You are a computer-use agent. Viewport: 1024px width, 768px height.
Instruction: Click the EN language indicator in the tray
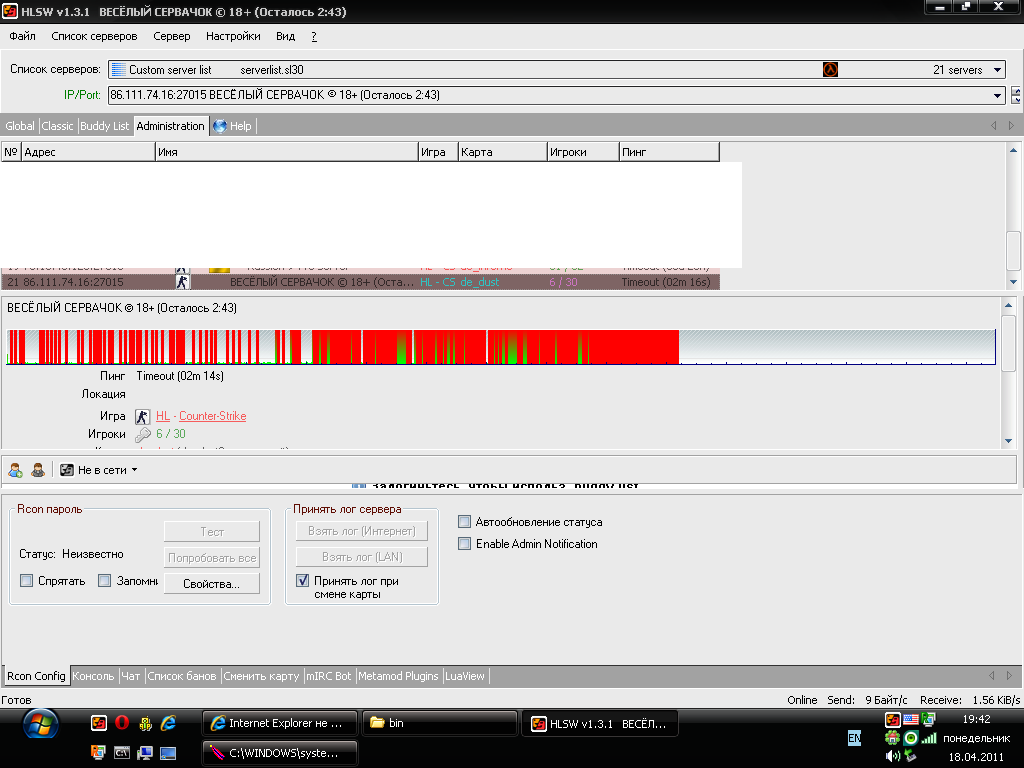point(854,738)
